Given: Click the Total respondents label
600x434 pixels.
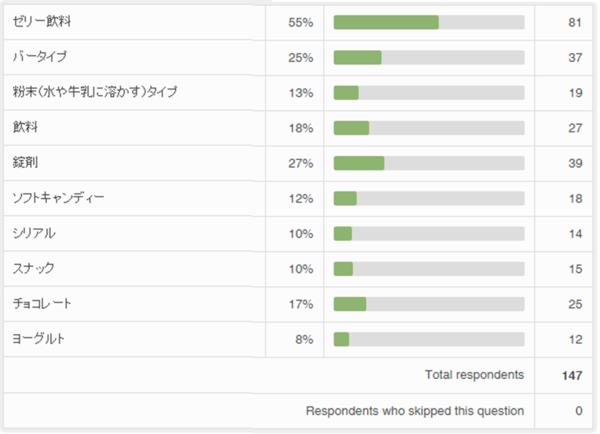Looking at the screenshot, I should (474, 375).
